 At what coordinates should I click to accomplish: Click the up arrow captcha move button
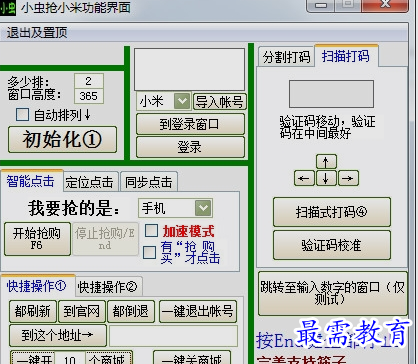326,162
